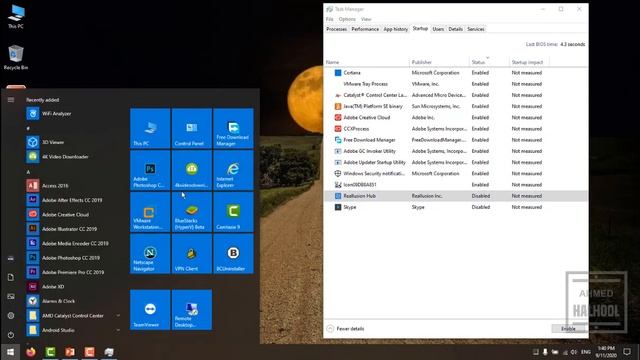The height and width of the screenshot is (360, 640).
Task: Open the Power options in start menu
Action: point(11,335)
